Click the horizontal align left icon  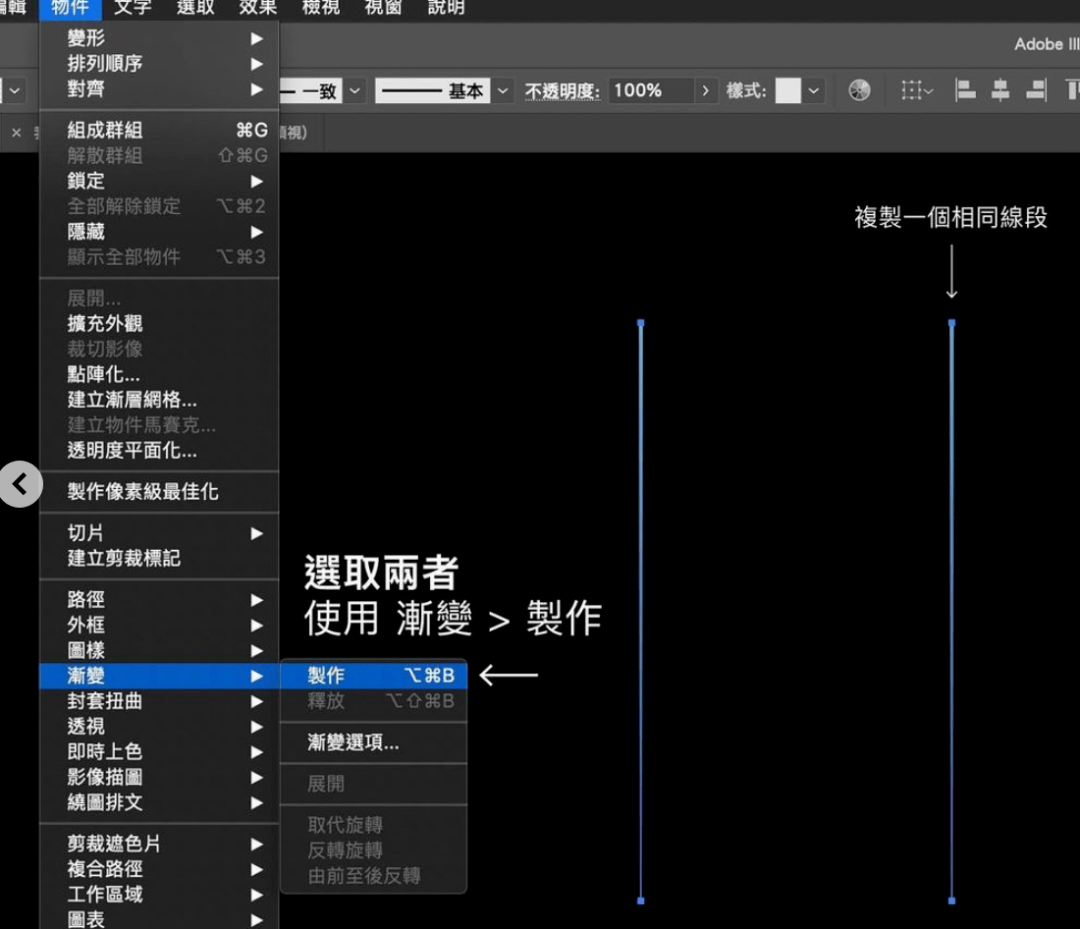[x=965, y=91]
